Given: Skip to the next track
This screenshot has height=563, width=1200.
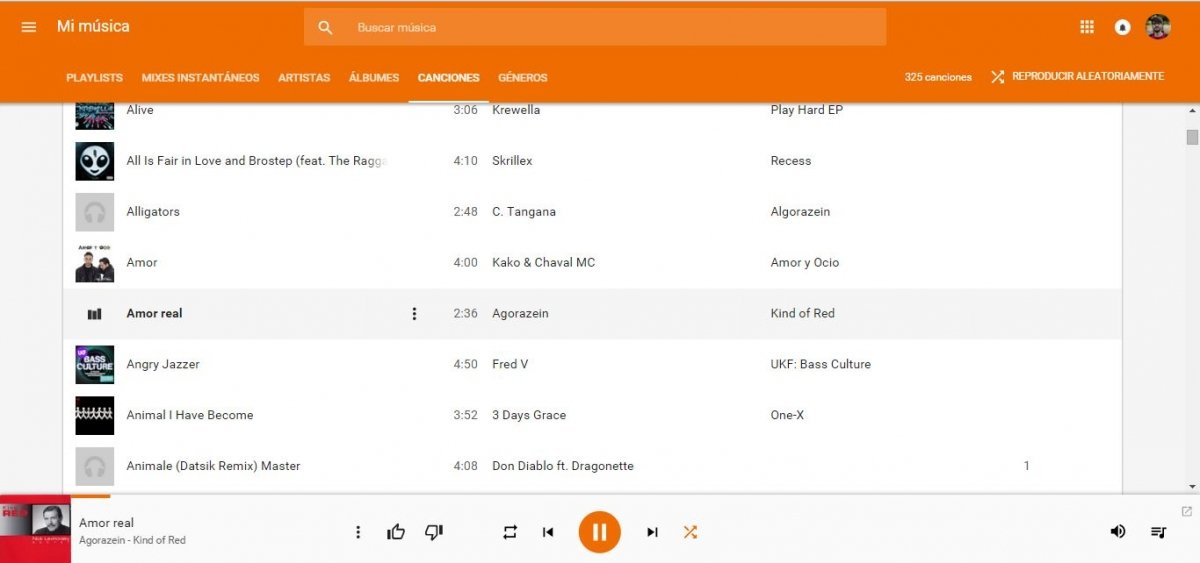Looking at the screenshot, I should click(x=652, y=532).
